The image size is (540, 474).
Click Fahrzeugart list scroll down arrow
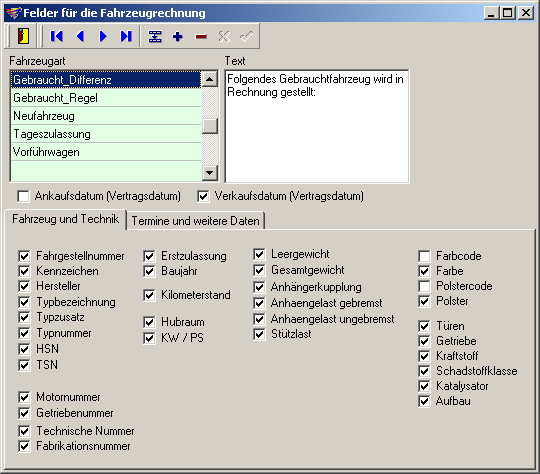click(x=210, y=172)
